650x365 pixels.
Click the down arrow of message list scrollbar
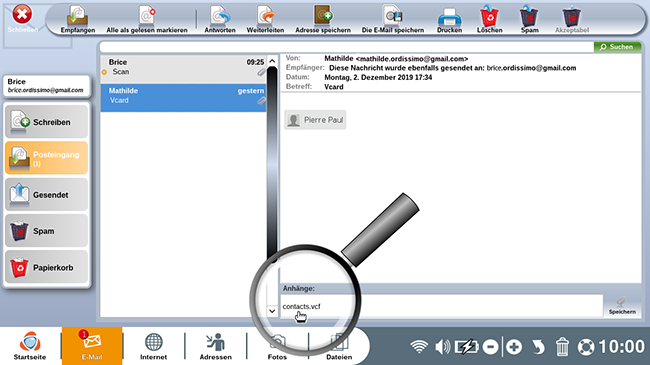pos(272,311)
